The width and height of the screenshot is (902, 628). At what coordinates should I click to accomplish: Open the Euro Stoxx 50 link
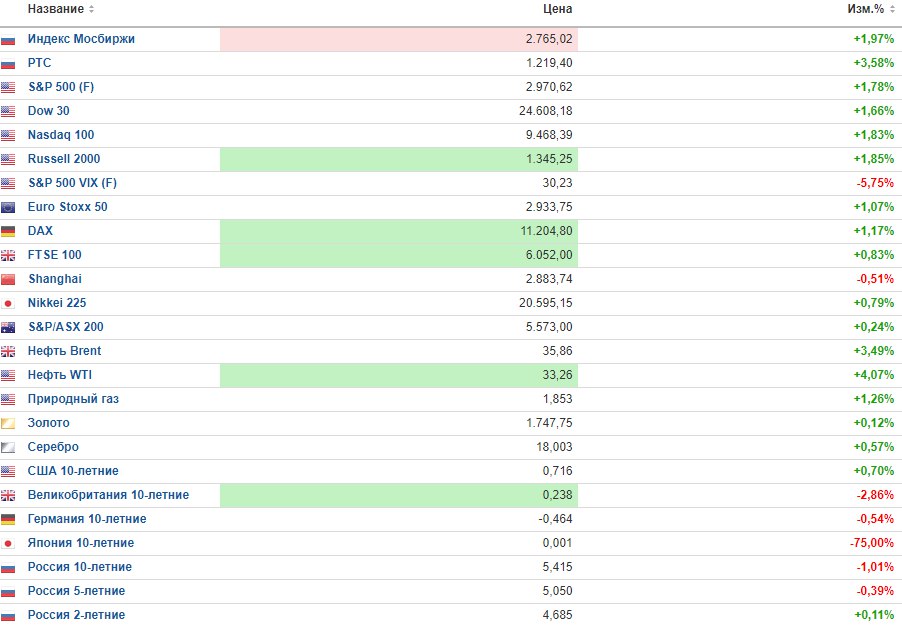coord(67,207)
